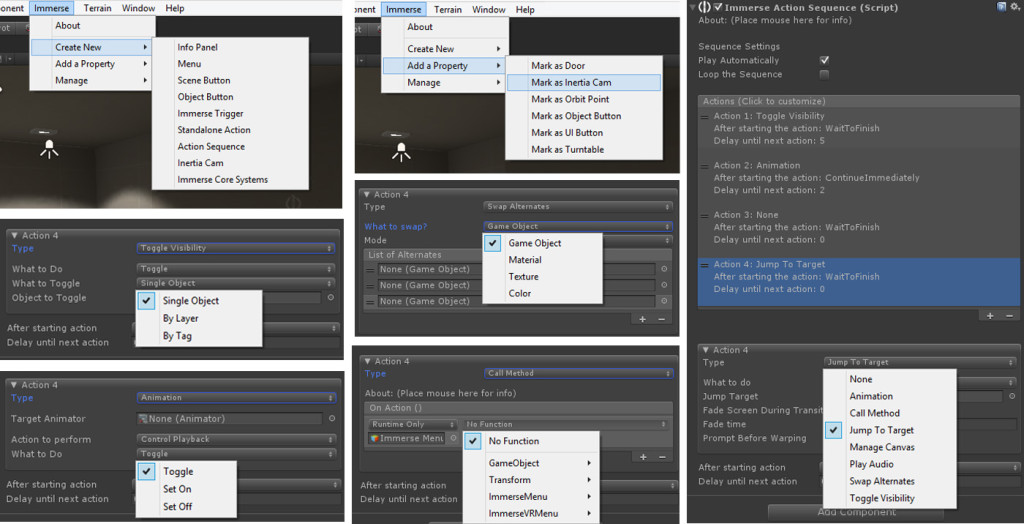The width and height of the screenshot is (1024, 524).
Task: Grab the Action 3 None drag handle
Action: [705, 215]
